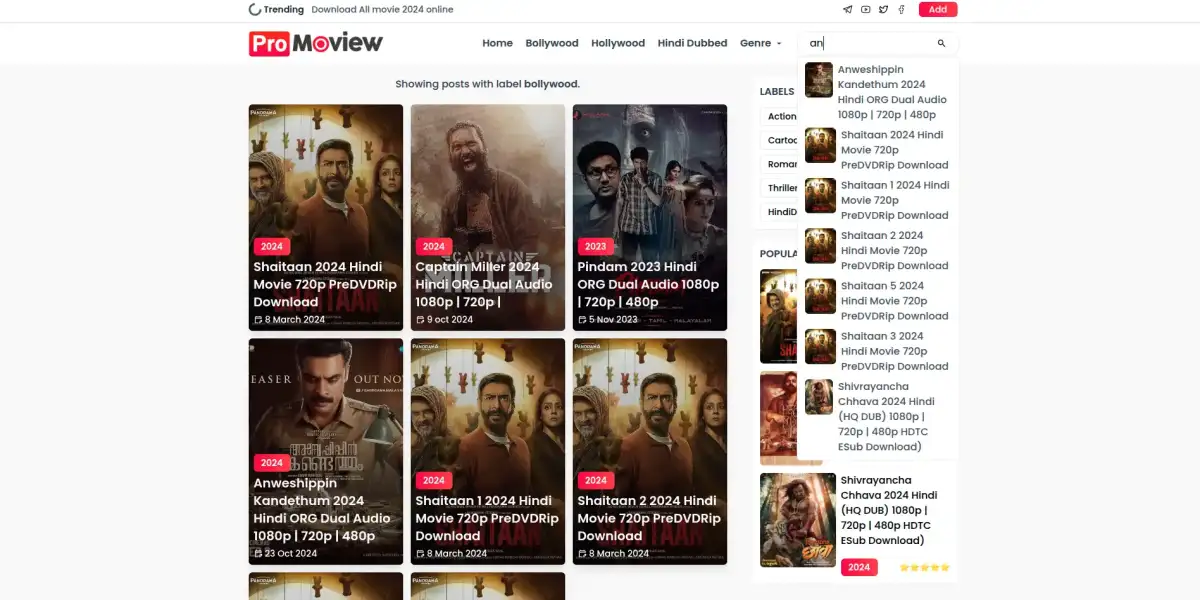
Task: Click the 'Trending' label text
Action: (284, 10)
